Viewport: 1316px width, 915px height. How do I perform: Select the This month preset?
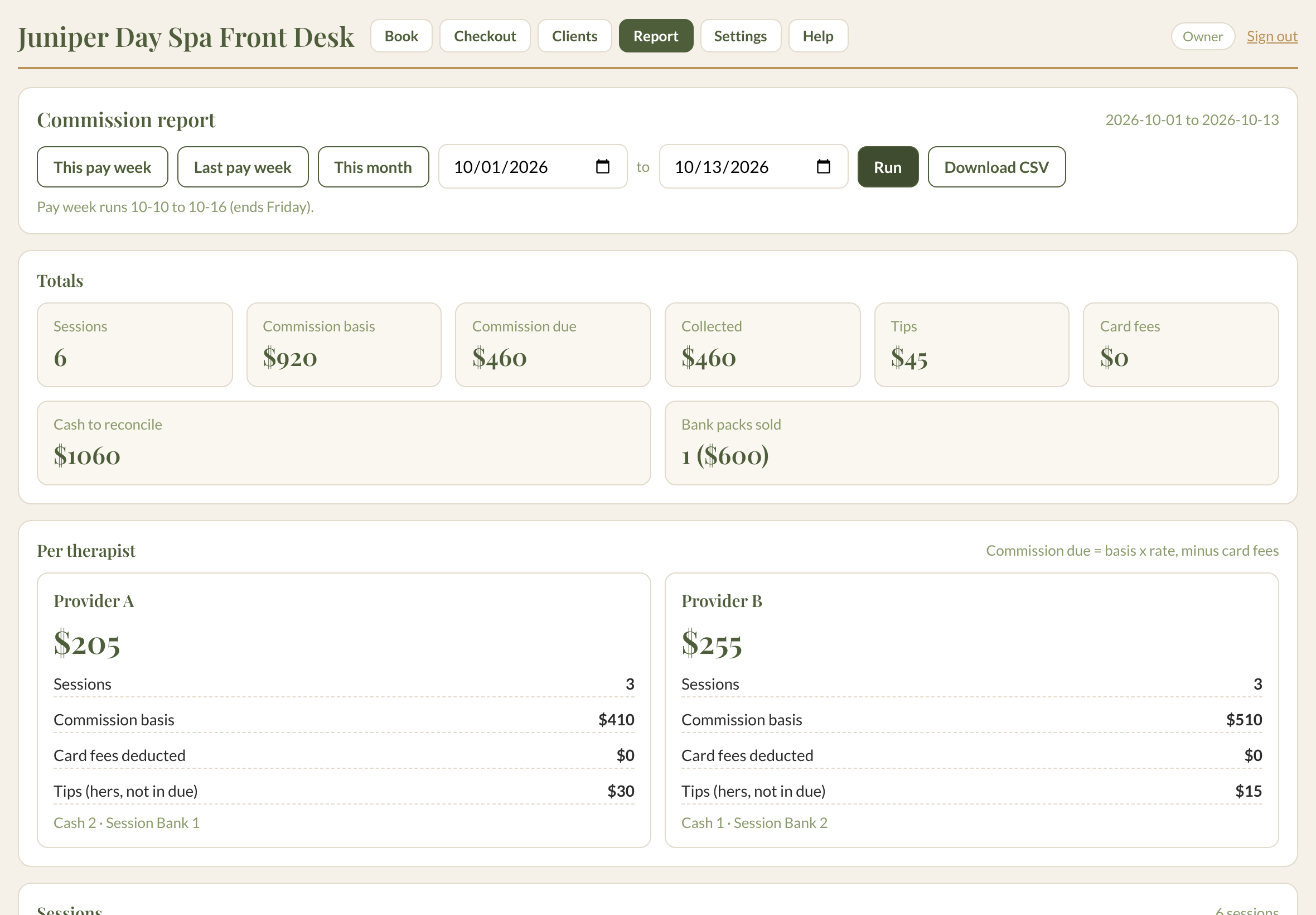[x=373, y=167]
